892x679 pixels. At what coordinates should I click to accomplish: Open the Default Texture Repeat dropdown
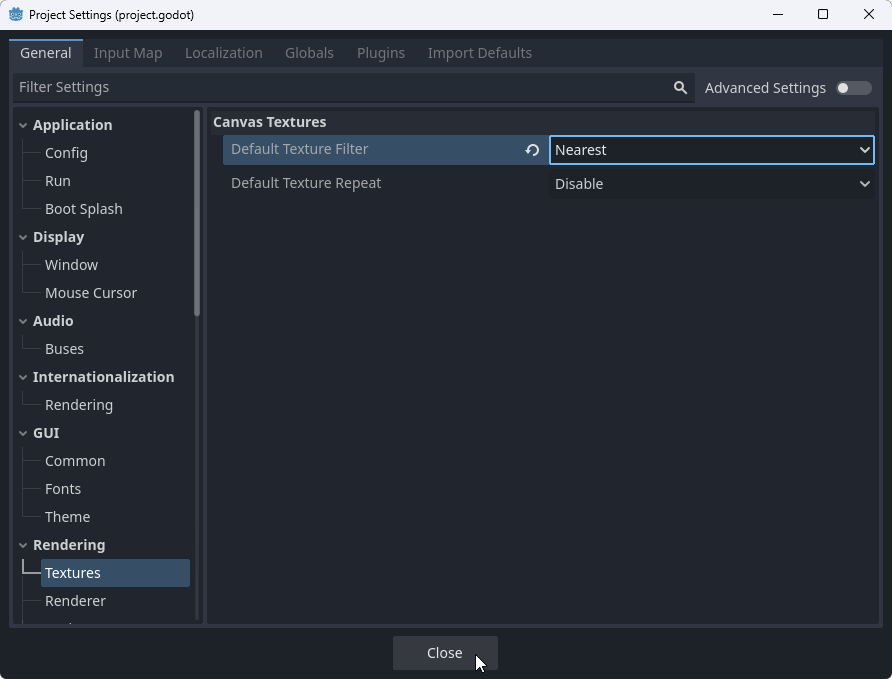pyautogui.click(x=711, y=184)
